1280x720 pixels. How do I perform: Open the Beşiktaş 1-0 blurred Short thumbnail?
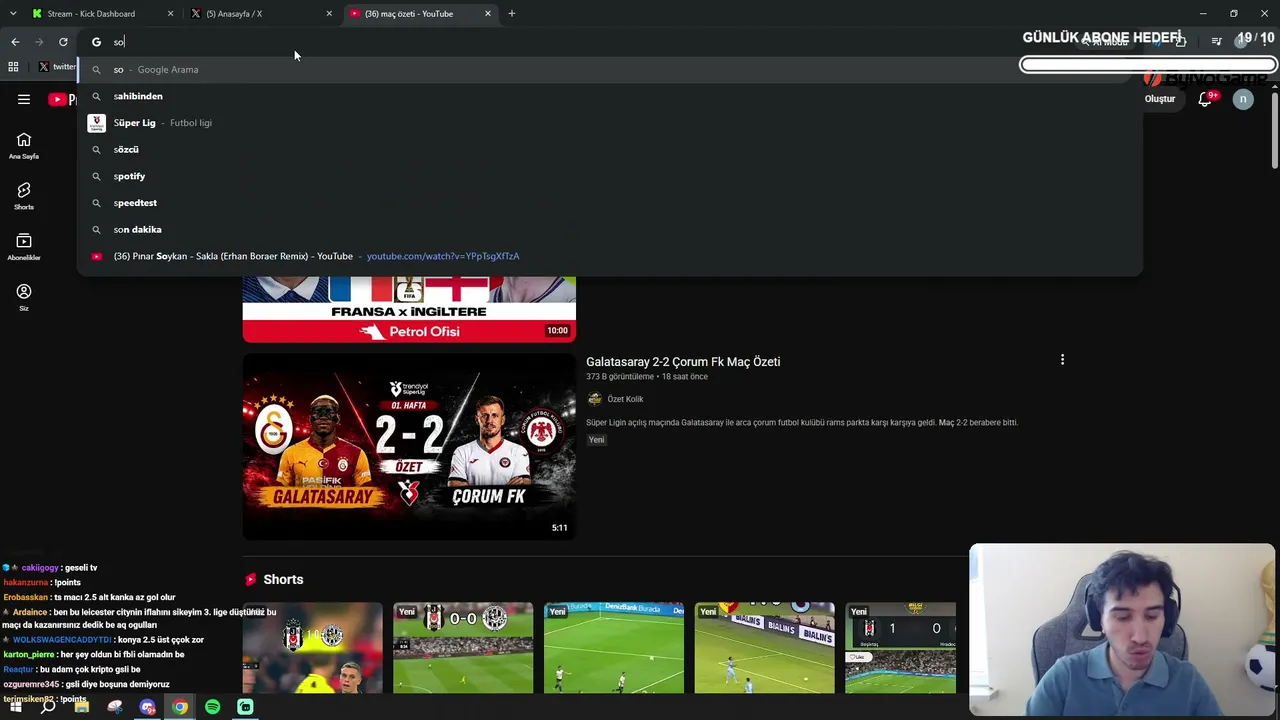pyautogui.click(x=312, y=648)
